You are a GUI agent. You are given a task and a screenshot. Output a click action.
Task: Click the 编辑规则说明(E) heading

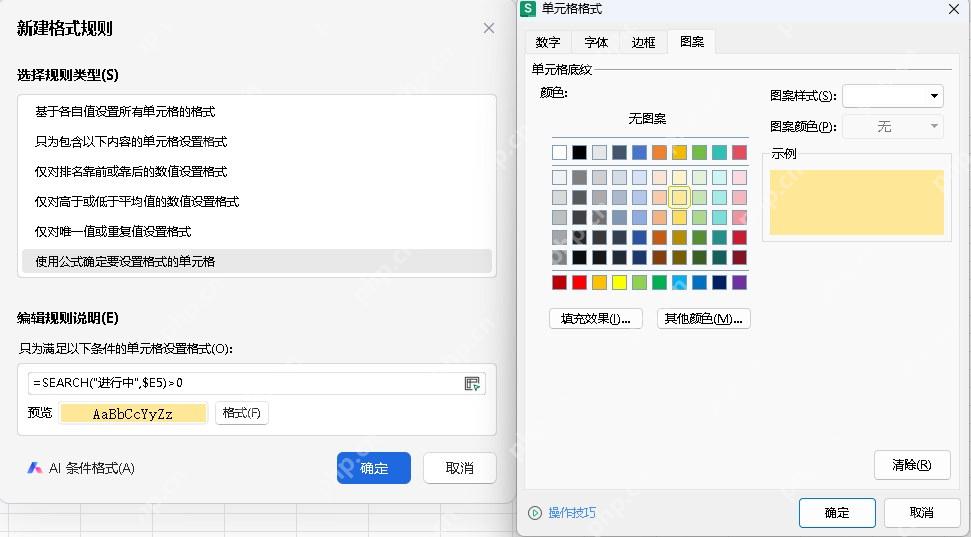click(67, 318)
